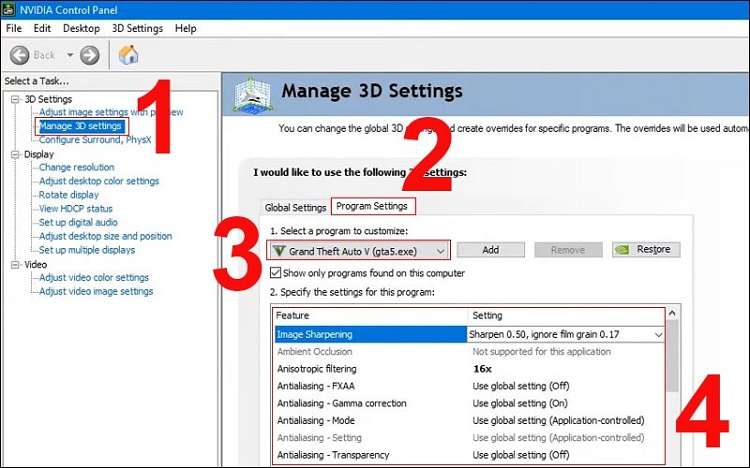Click the Add program button

[490, 250]
